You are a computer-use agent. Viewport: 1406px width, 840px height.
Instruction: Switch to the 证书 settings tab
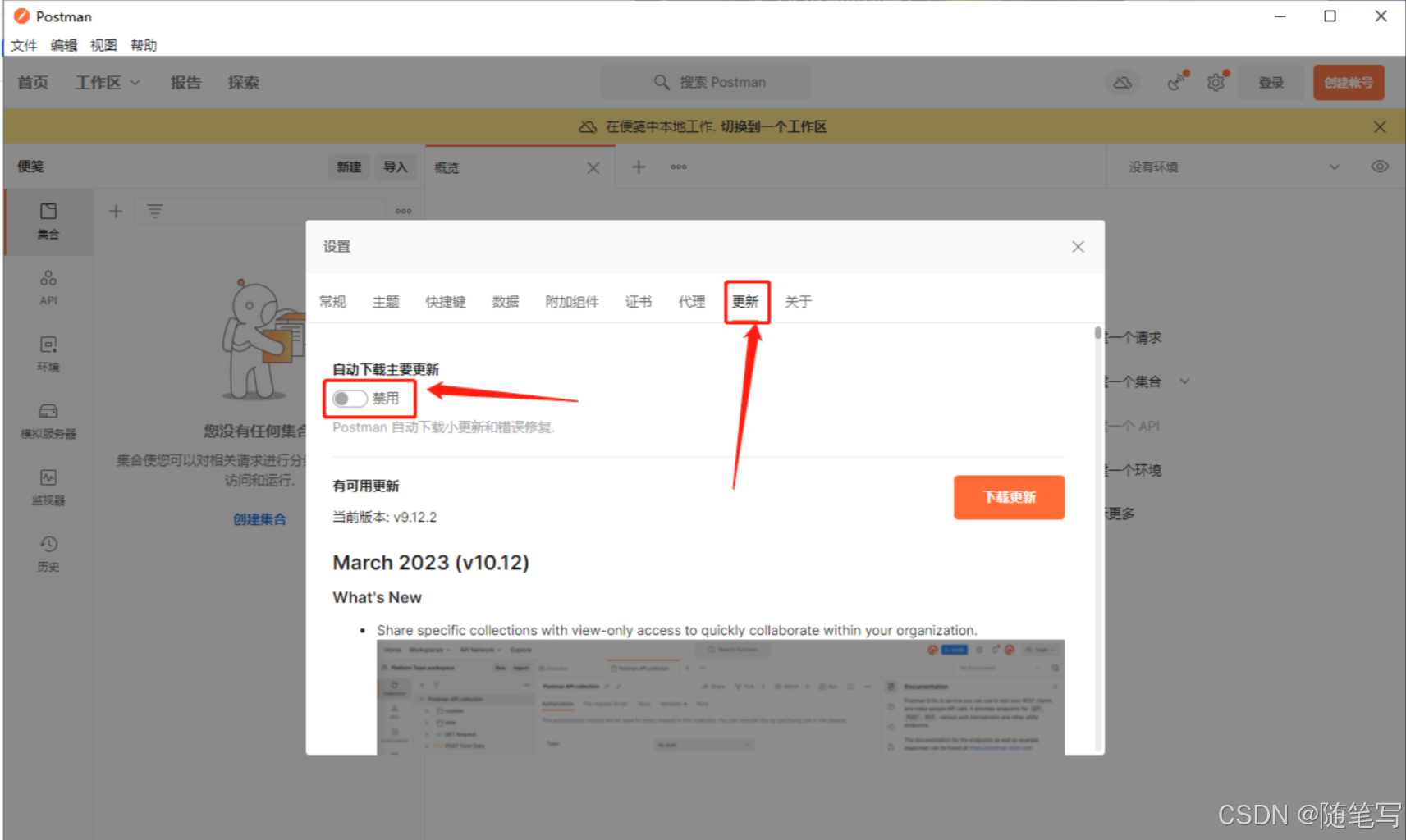click(x=639, y=302)
